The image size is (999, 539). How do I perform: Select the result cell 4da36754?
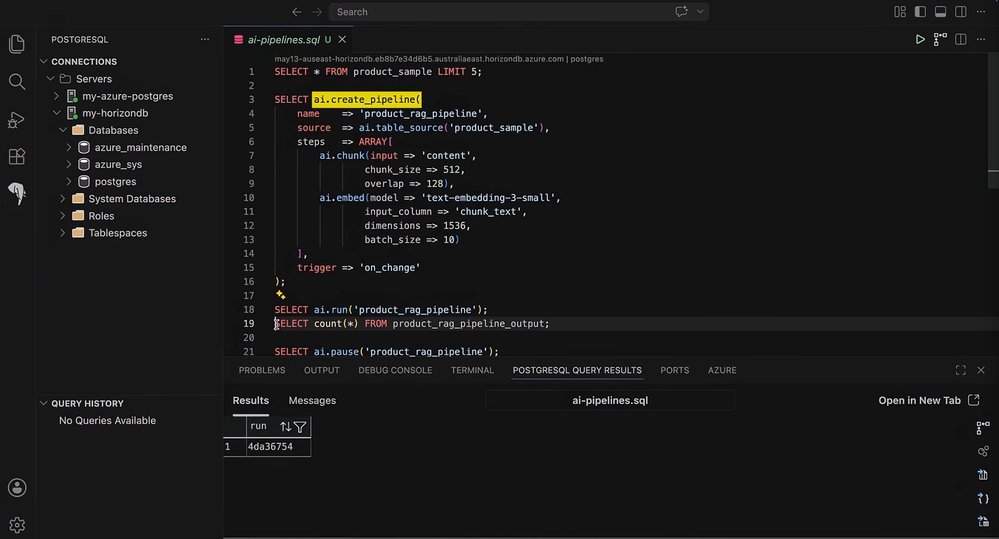tap(278, 447)
